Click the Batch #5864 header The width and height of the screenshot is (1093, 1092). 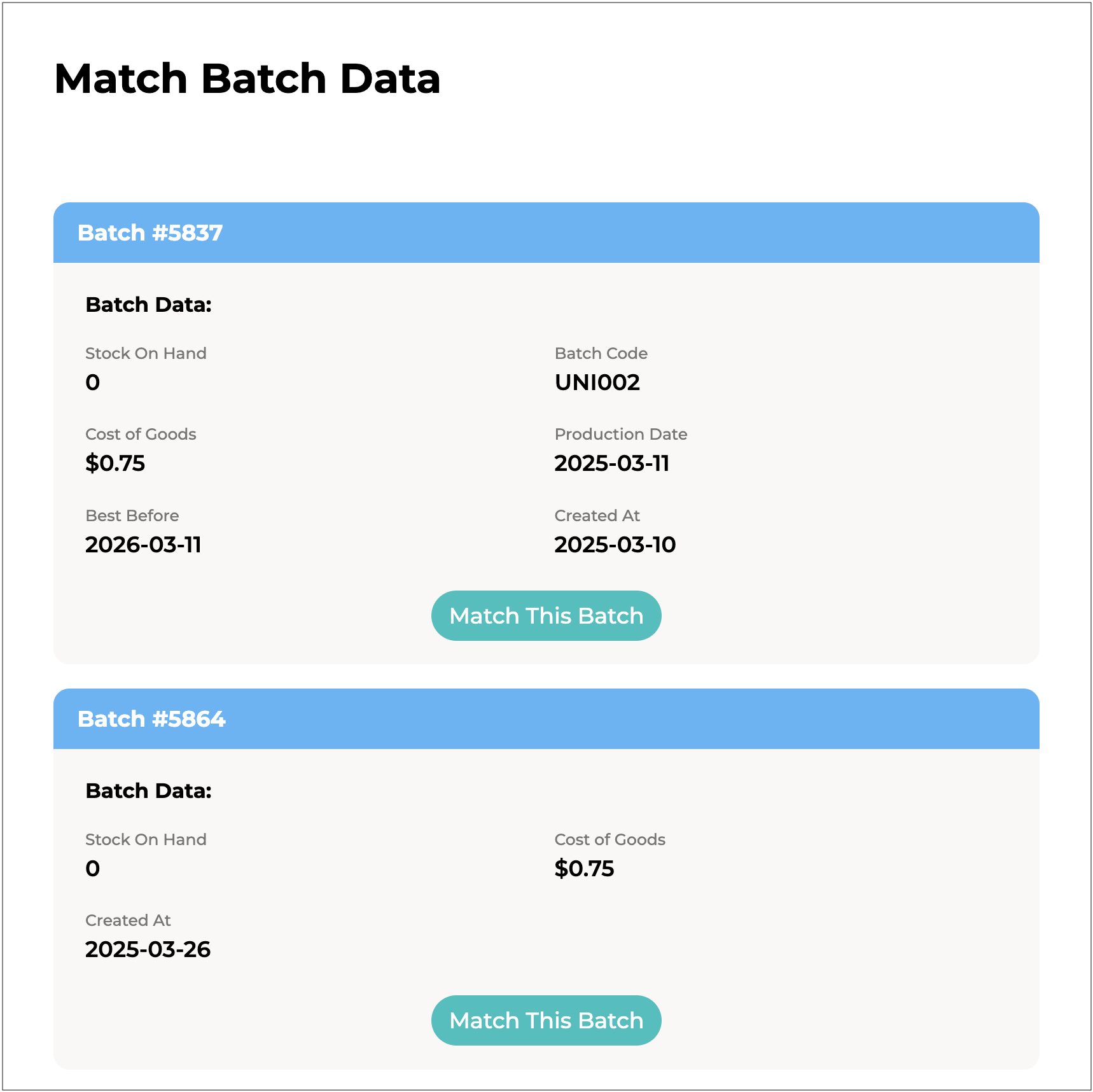151,719
